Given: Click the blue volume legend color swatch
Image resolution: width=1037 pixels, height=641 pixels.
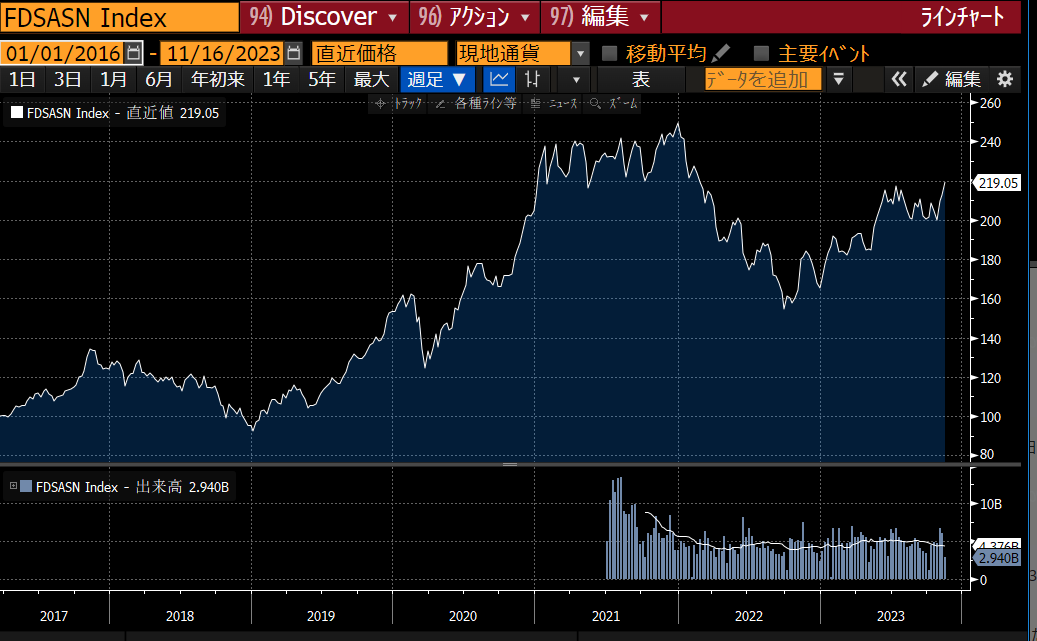Looking at the screenshot, I should pyautogui.click(x=26, y=486).
